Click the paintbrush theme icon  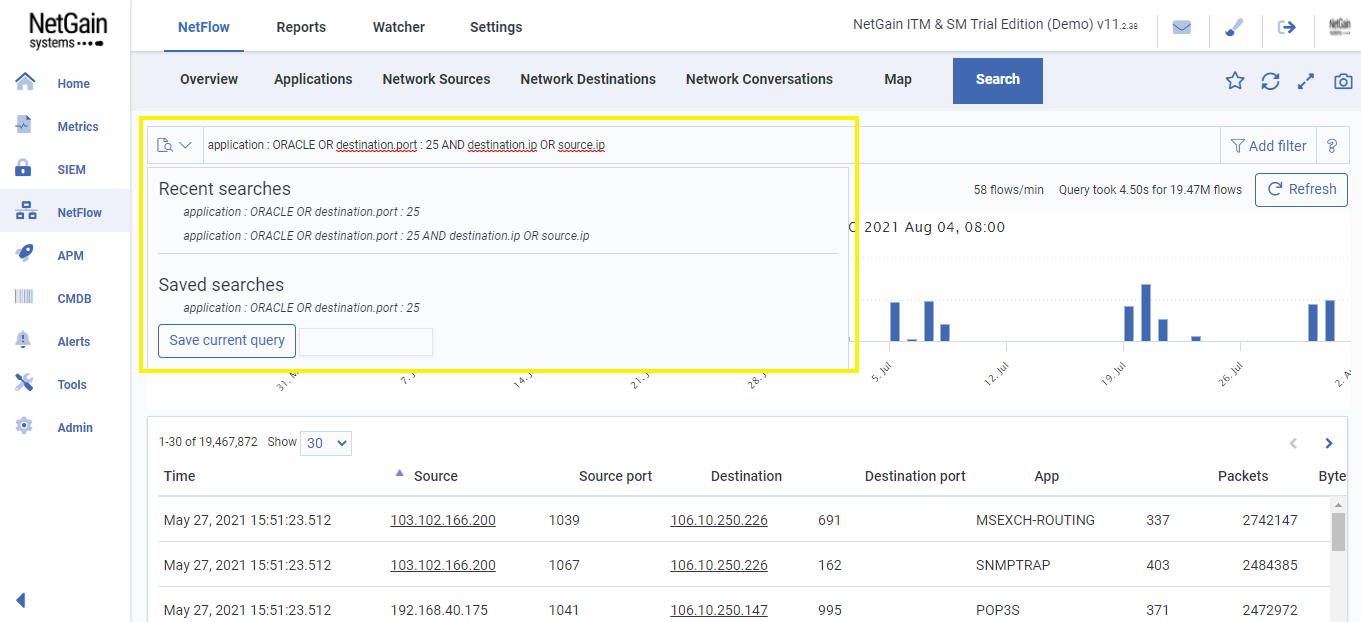[1234, 27]
